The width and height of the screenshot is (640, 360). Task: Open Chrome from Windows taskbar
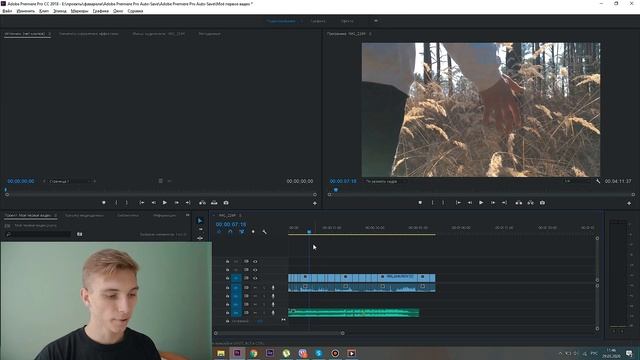253,353
